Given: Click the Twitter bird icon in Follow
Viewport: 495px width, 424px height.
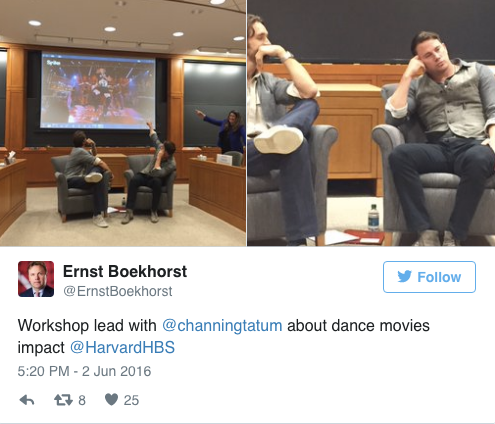Looking at the screenshot, I should tap(405, 277).
